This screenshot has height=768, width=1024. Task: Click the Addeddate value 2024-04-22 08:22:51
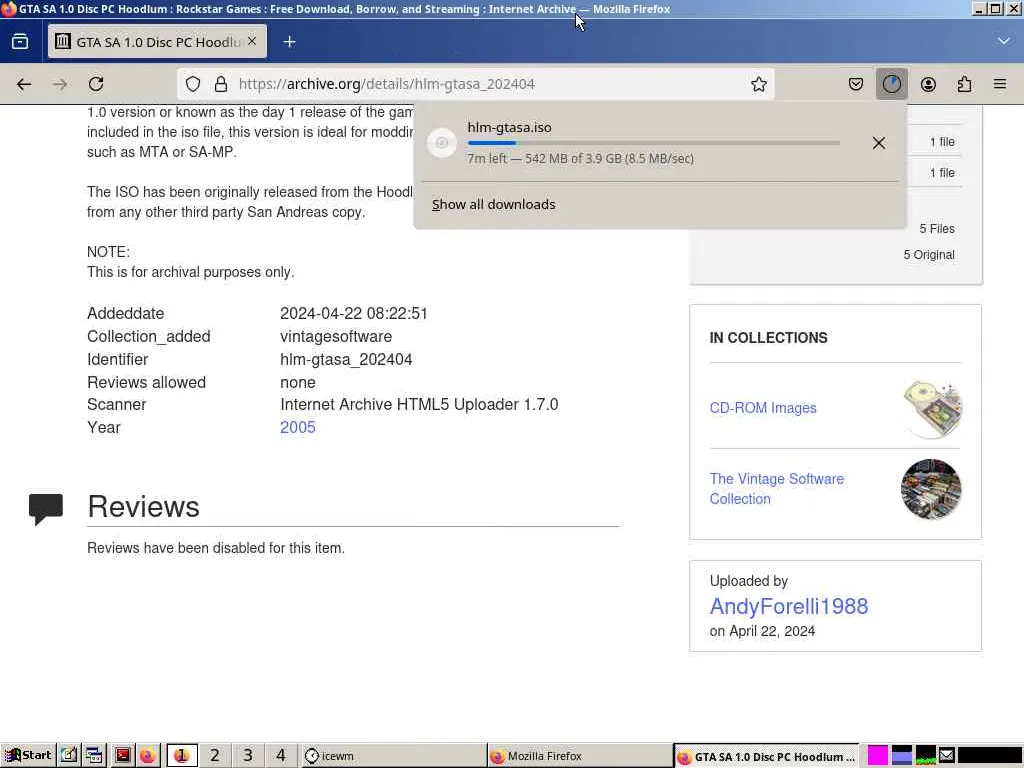tap(354, 313)
